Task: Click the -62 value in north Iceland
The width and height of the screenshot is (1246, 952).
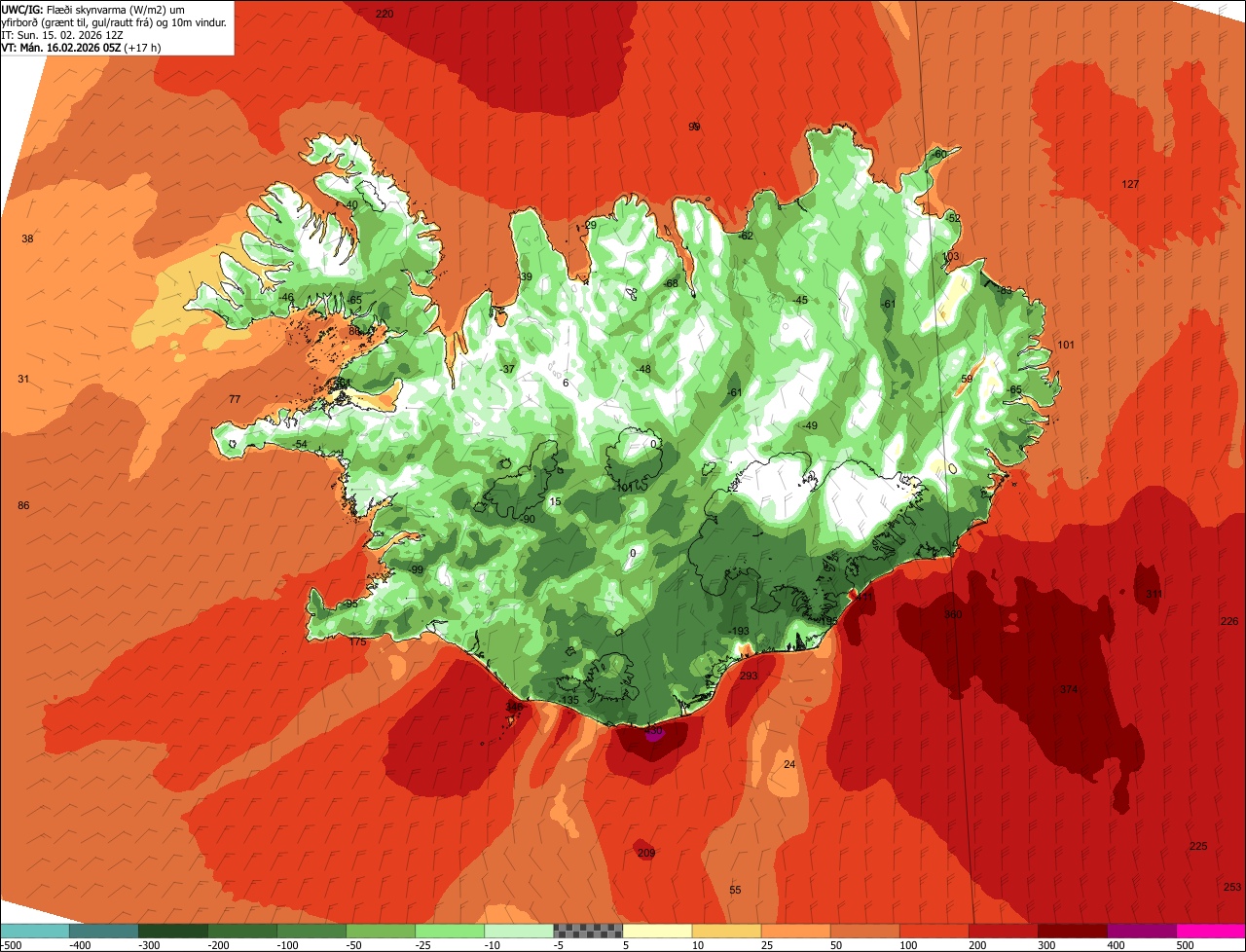Action: click(746, 237)
